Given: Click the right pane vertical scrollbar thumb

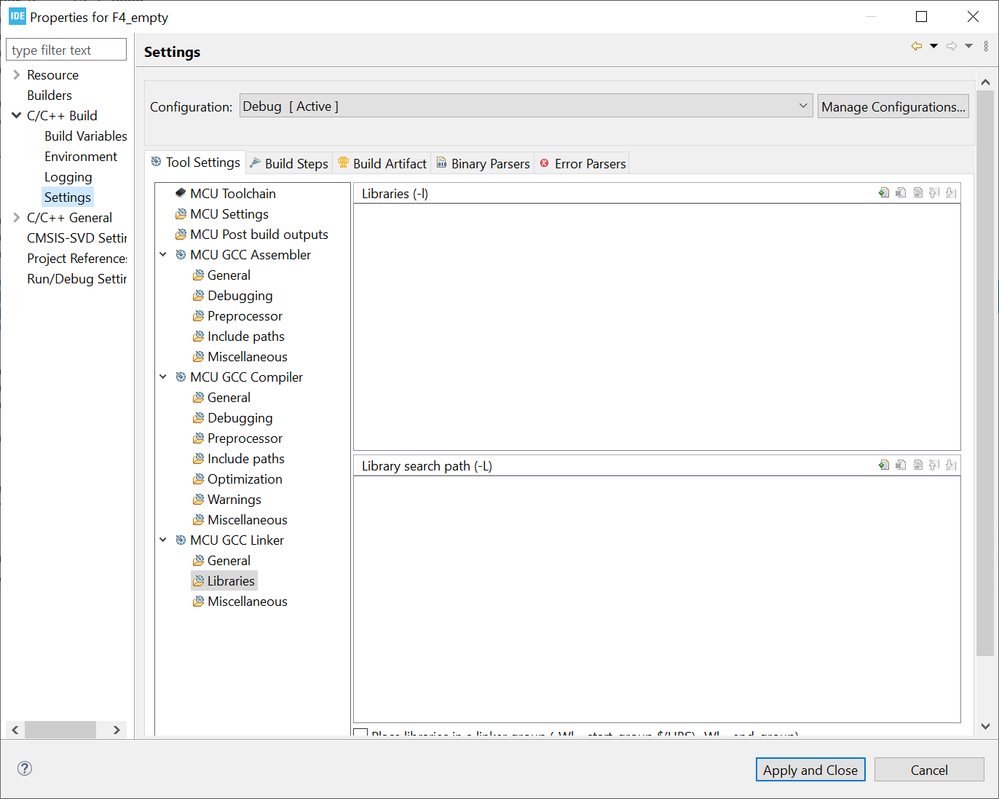Looking at the screenshot, I should pos(985,373).
